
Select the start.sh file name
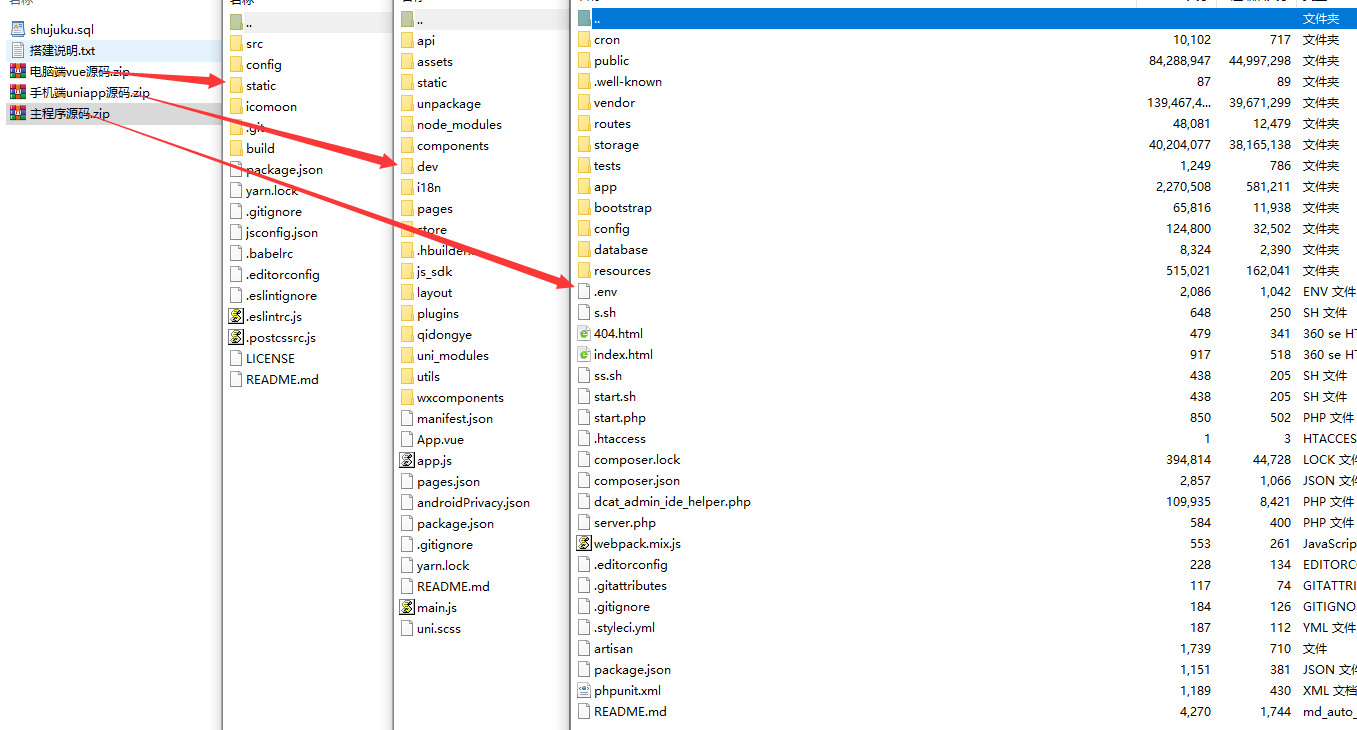(615, 396)
